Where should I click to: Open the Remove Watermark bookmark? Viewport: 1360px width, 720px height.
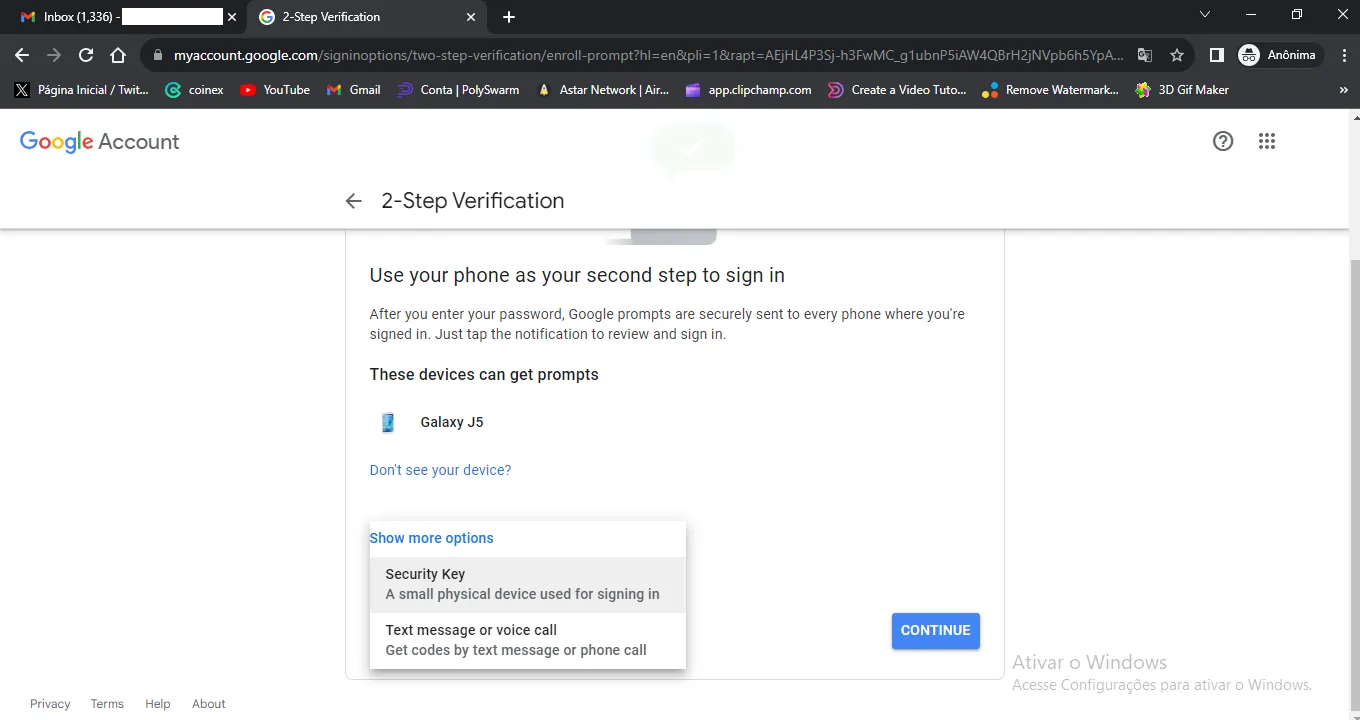pyautogui.click(x=1050, y=90)
